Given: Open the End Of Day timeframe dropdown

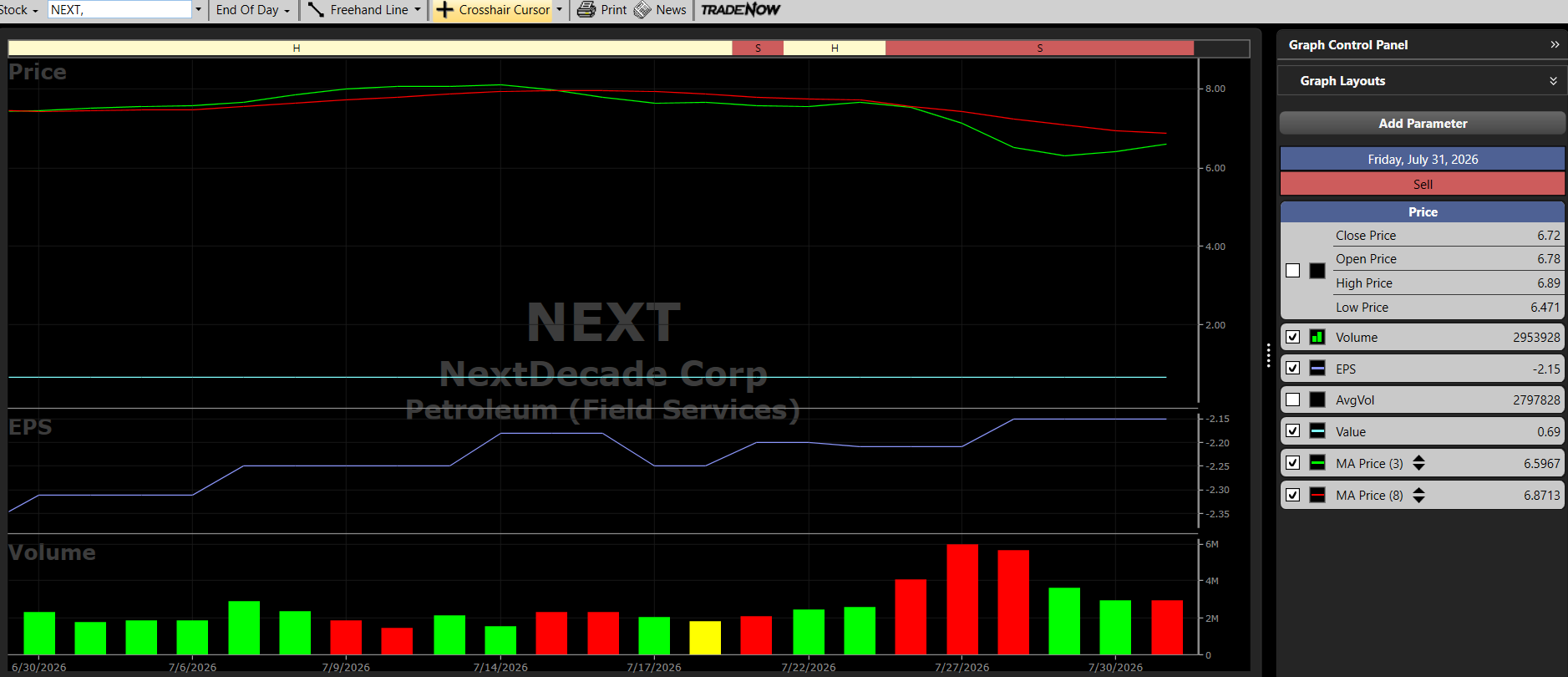Looking at the screenshot, I should tap(252, 10).
